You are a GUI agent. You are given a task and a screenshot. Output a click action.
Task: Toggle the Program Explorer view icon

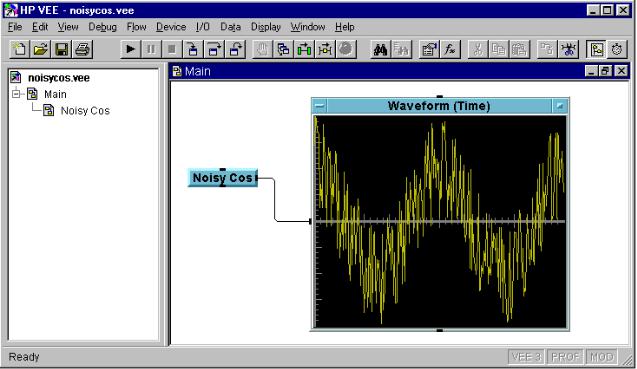pos(596,50)
